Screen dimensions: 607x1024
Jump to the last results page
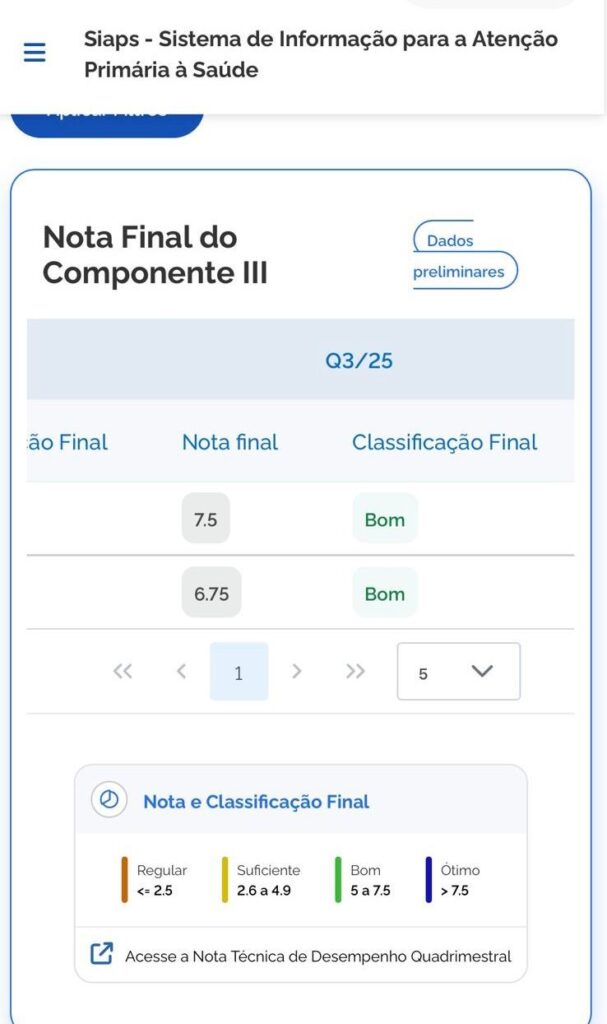click(x=355, y=672)
